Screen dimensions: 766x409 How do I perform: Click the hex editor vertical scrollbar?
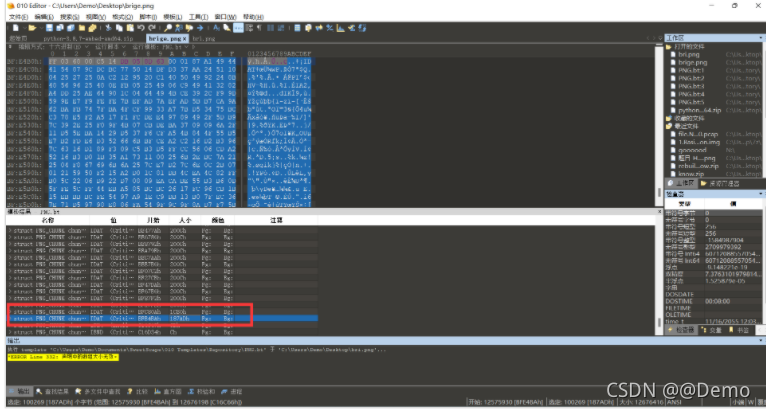click(660, 125)
